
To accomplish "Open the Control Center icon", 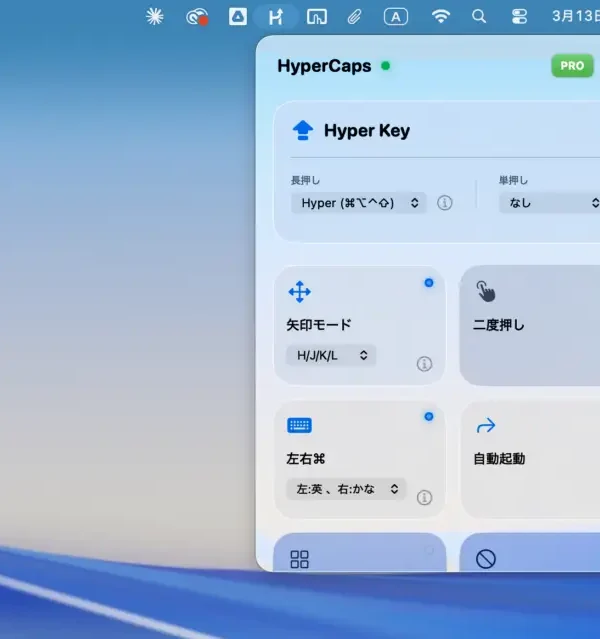I will pos(519,17).
